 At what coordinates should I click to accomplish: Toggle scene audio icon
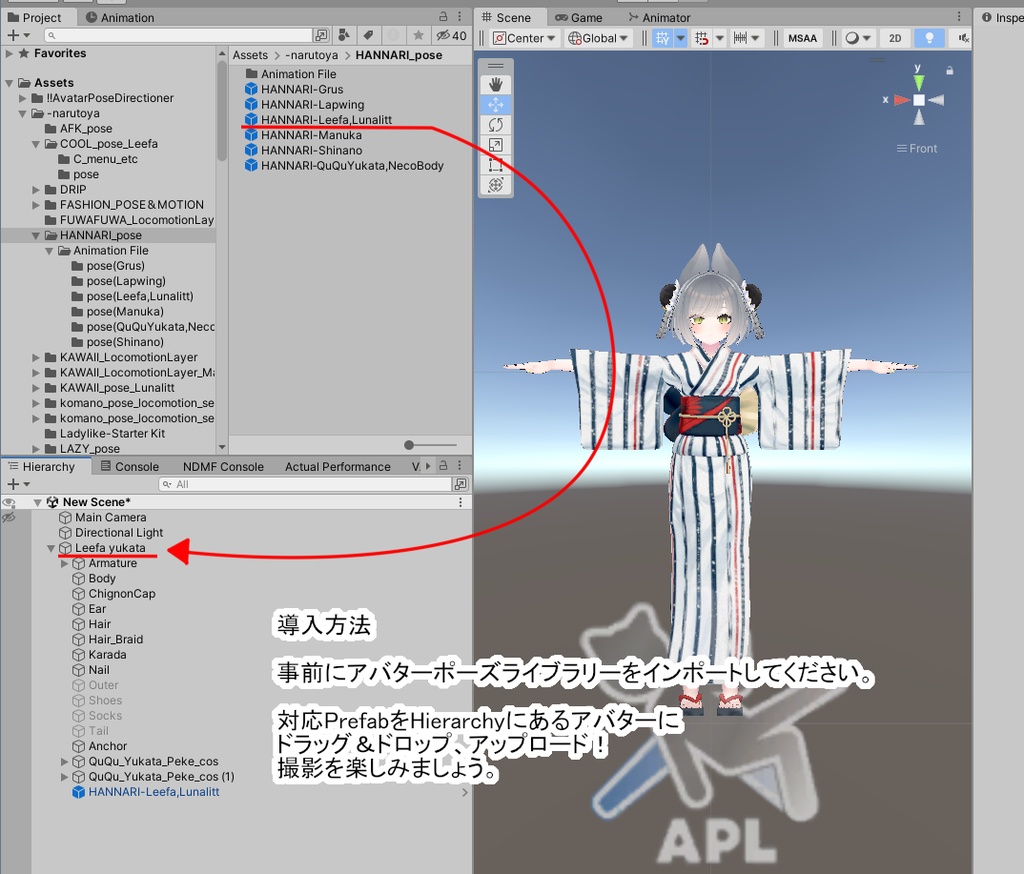tap(963, 38)
